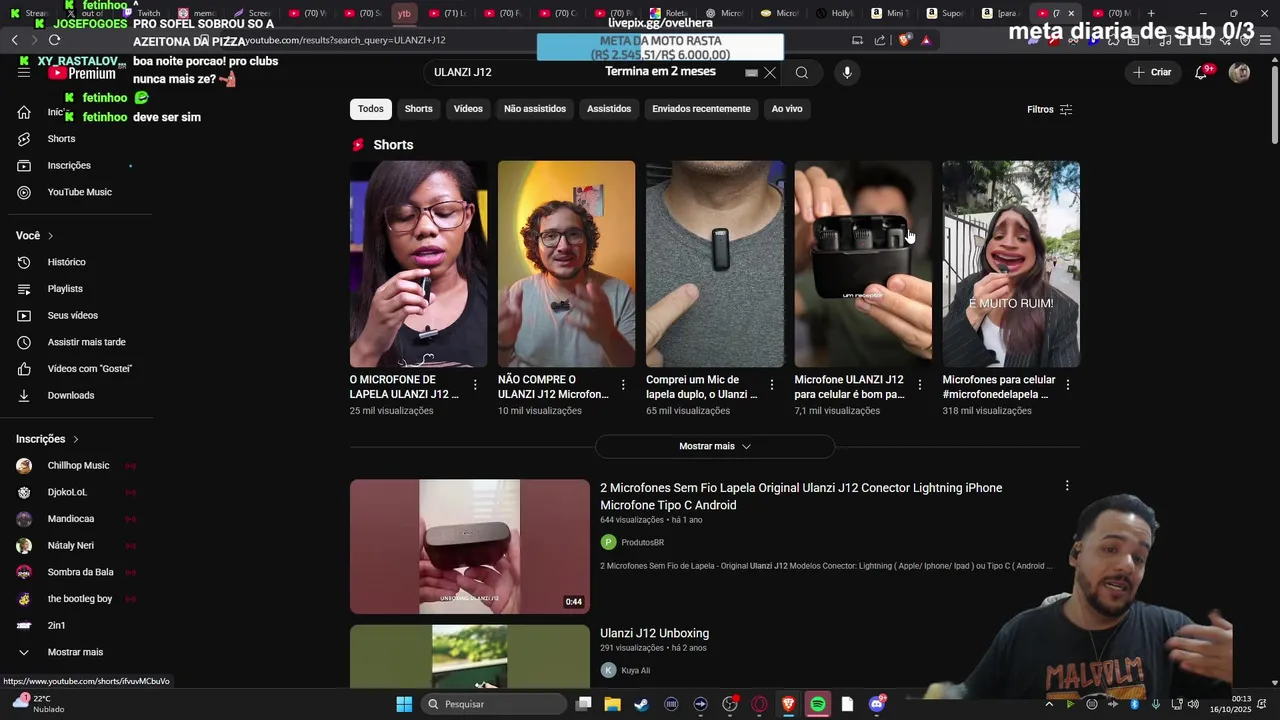Play short NÃO COMPRE O ULANZI J12

[566, 264]
